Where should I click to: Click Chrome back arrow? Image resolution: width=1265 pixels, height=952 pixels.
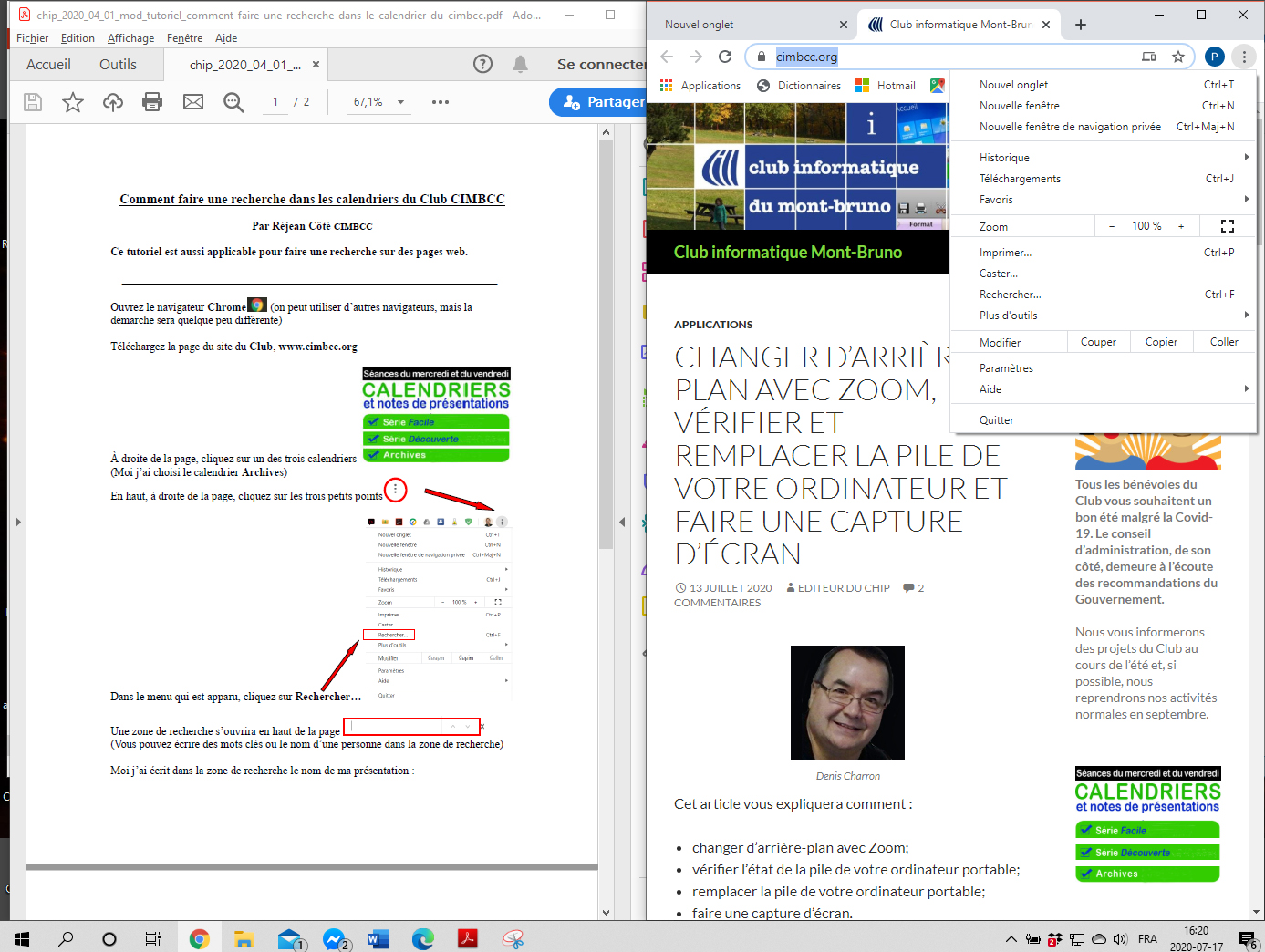(x=667, y=57)
